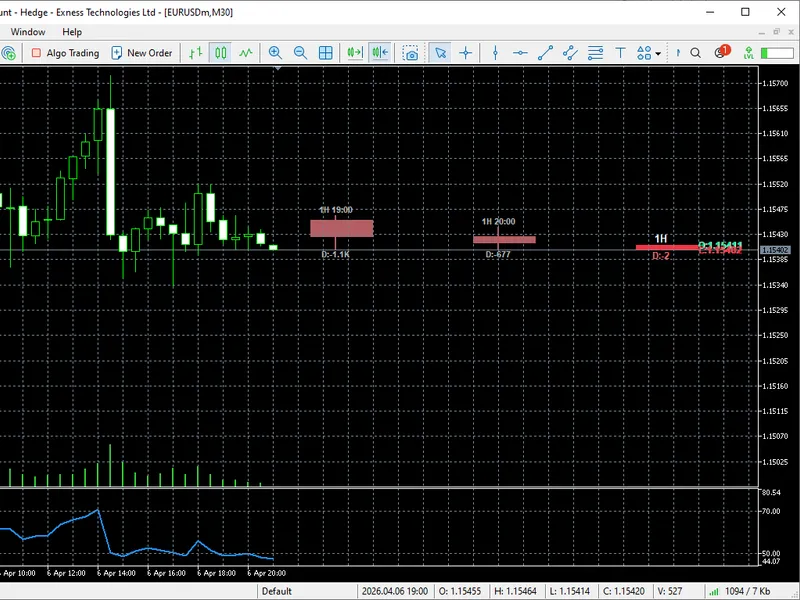Click the shapes objects icon

tap(644, 53)
